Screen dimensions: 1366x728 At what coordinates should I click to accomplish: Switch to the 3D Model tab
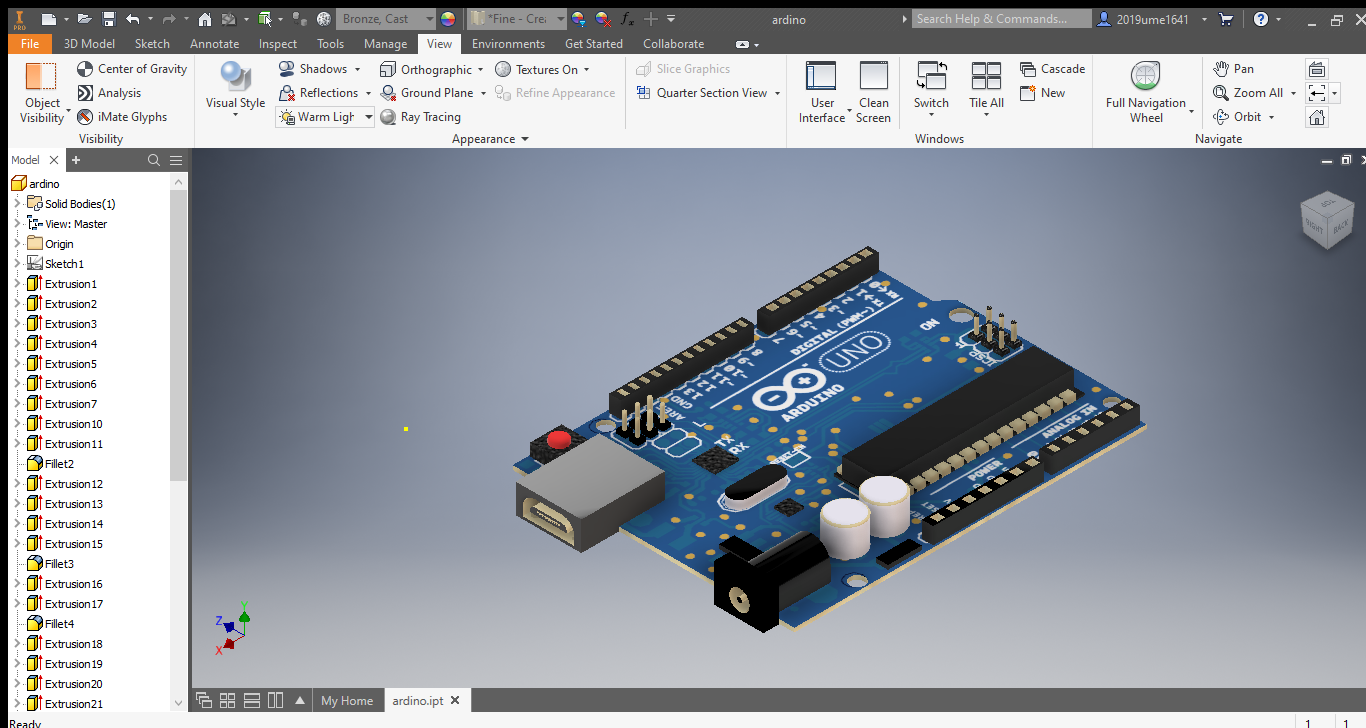(x=89, y=44)
